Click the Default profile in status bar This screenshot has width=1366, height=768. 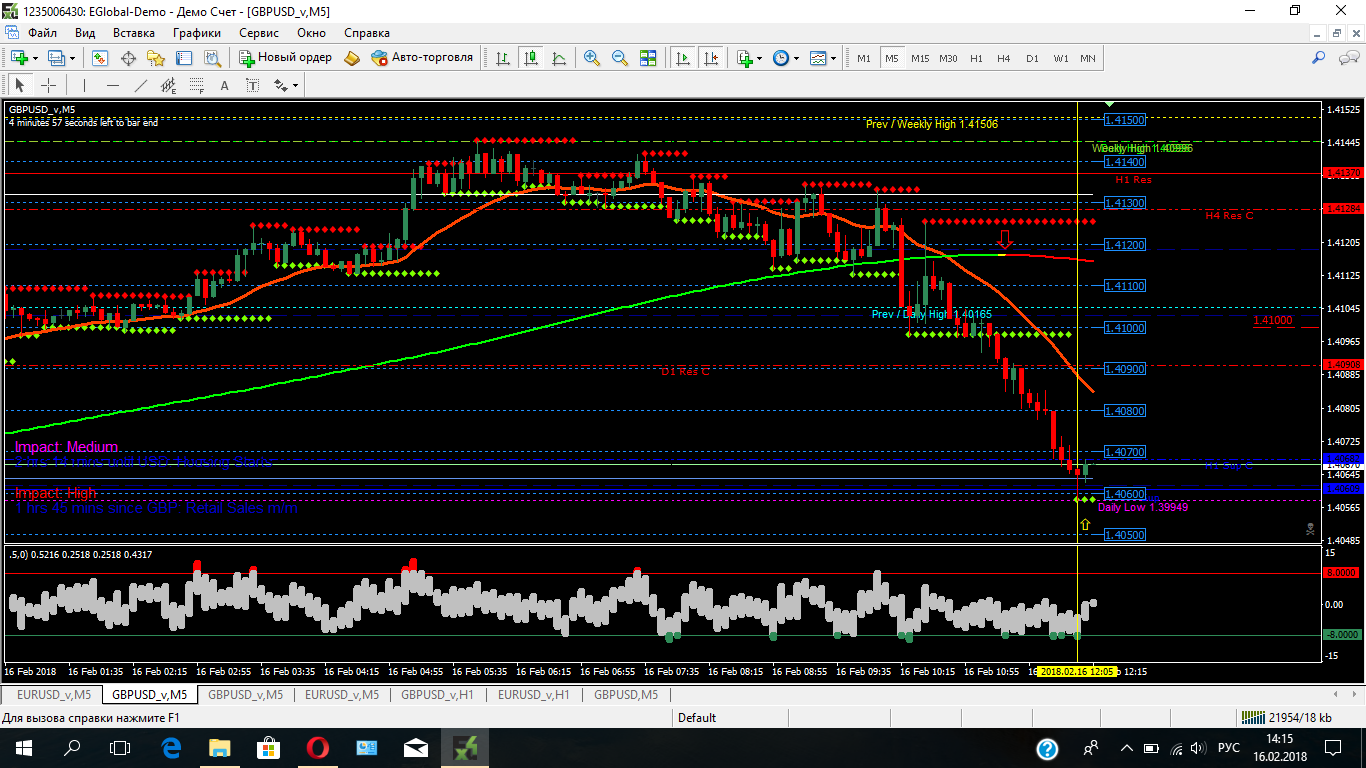pos(697,717)
